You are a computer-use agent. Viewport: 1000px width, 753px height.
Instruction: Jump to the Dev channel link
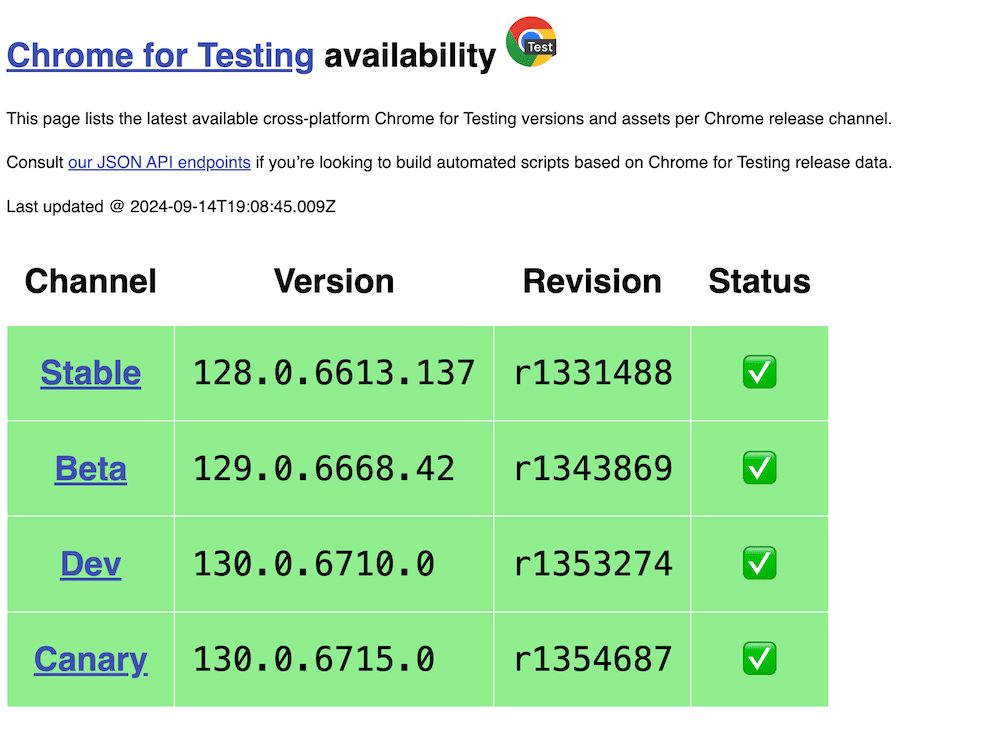point(91,564)
